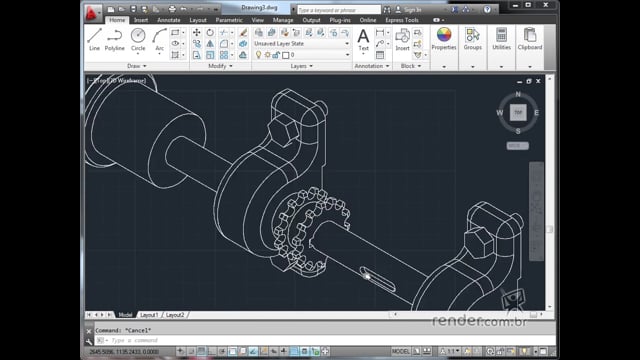This screenshot has height=360, width=640.
Task: Activate the Arc tool
Action: pyautogui.click(x=159, y=40)
